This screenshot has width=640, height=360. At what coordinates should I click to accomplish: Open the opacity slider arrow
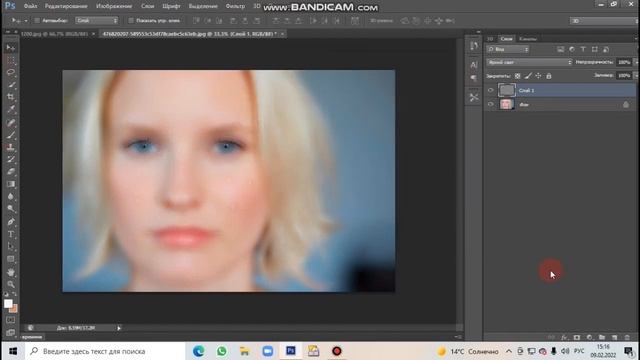coord(636,62)
